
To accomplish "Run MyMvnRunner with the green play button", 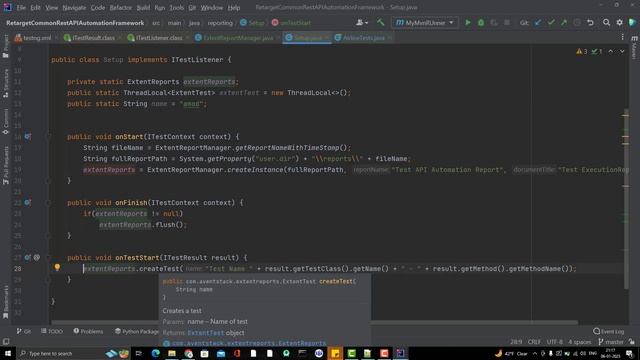I will pyautogui.click(x=468, y=22).
